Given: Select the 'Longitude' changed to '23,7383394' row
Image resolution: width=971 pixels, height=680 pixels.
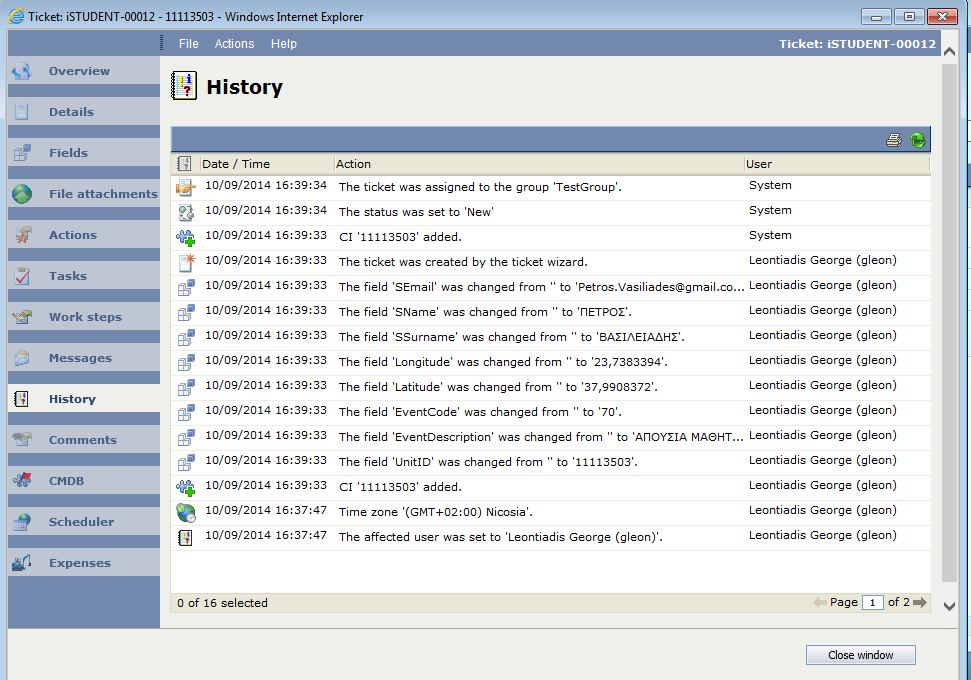Looking at the screenshot, I should 551,362.
